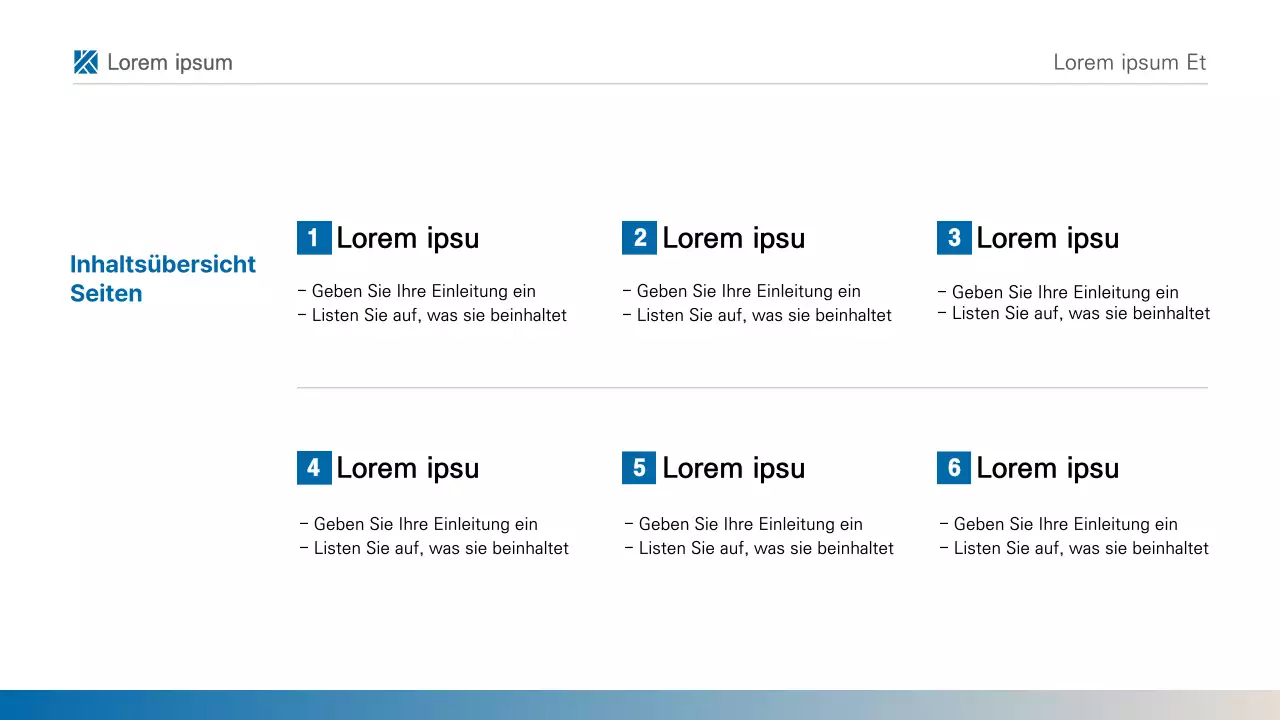Select the 'Lorem ipsu' heading beside badge 6
Viewport: 1280px width, 720px height.
[x=1047, y=468]
